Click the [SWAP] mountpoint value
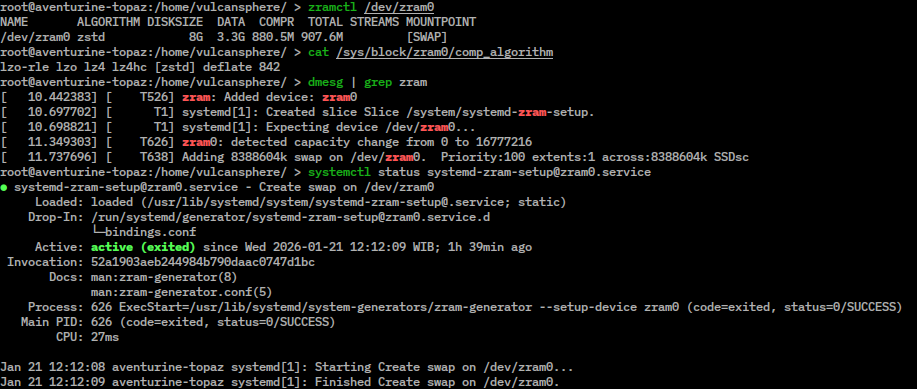Image resolution: width=917 pixels, height=389 pixels. [427, 37]
